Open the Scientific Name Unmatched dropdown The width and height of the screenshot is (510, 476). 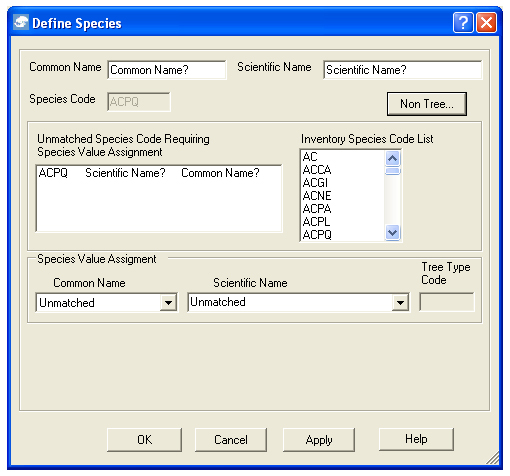(x=400, y=303)
